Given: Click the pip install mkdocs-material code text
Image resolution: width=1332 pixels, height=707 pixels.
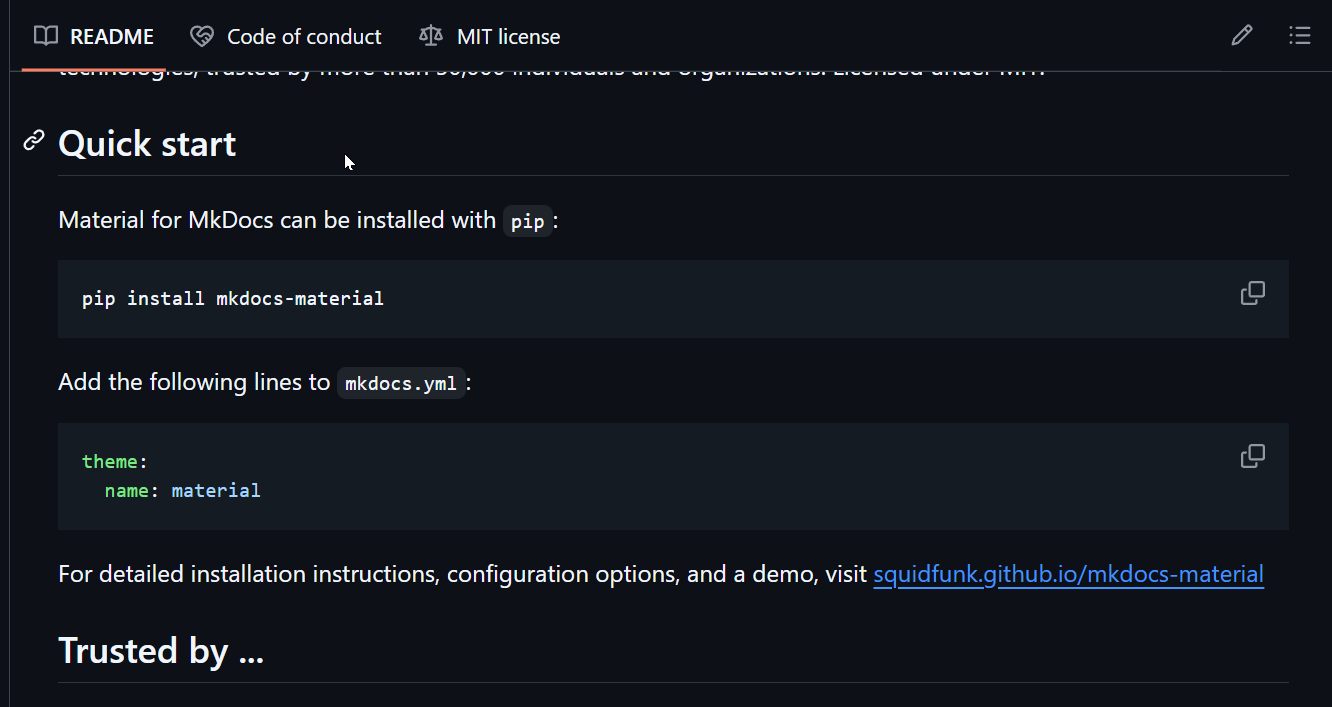Looking at the screenshot, I should (x=233, y=298).
